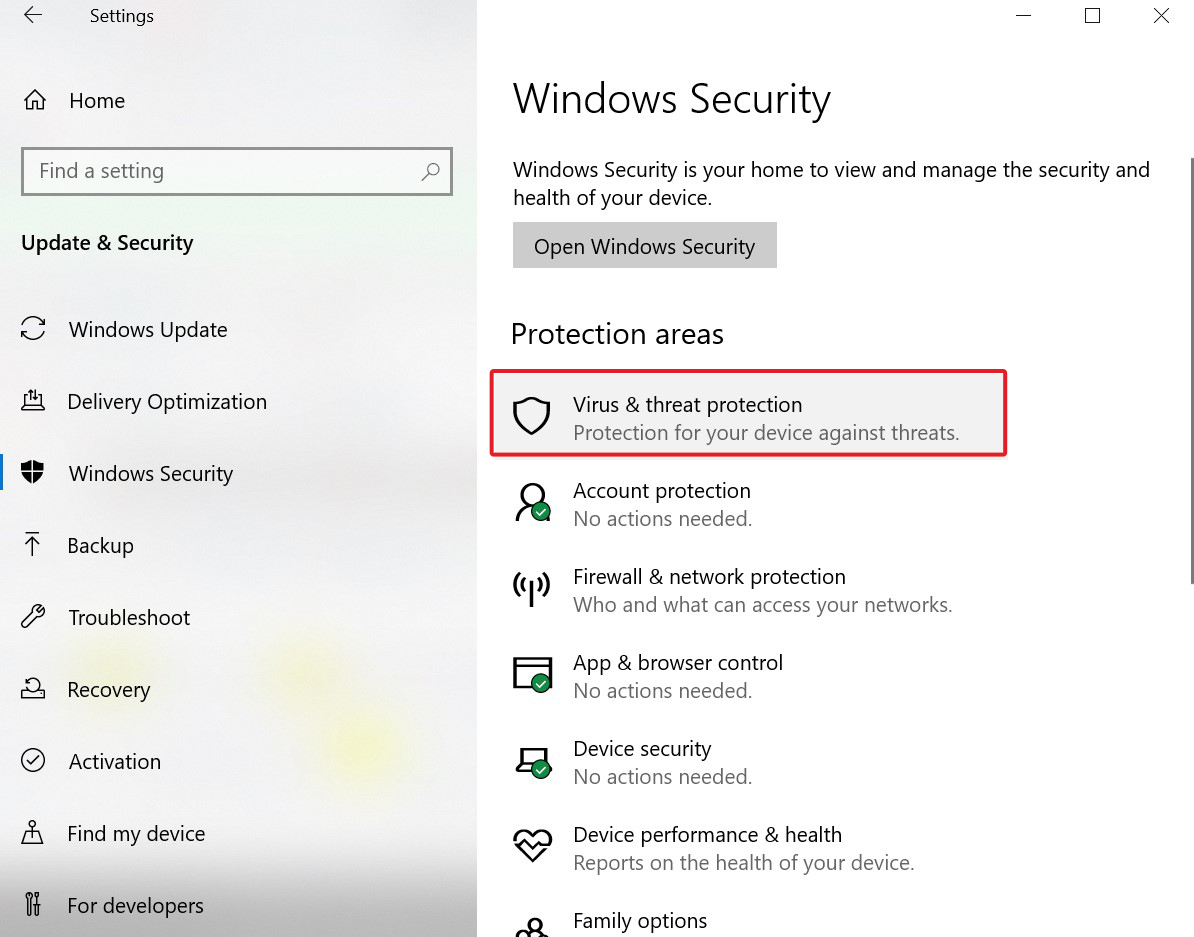Open the Activation settings page

click(114, 762)
